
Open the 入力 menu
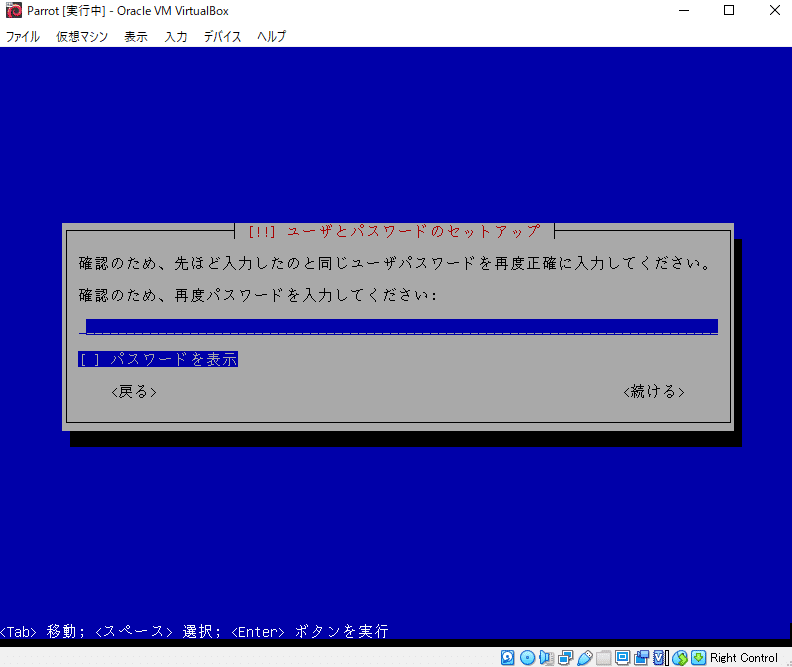tap(176, 36)
